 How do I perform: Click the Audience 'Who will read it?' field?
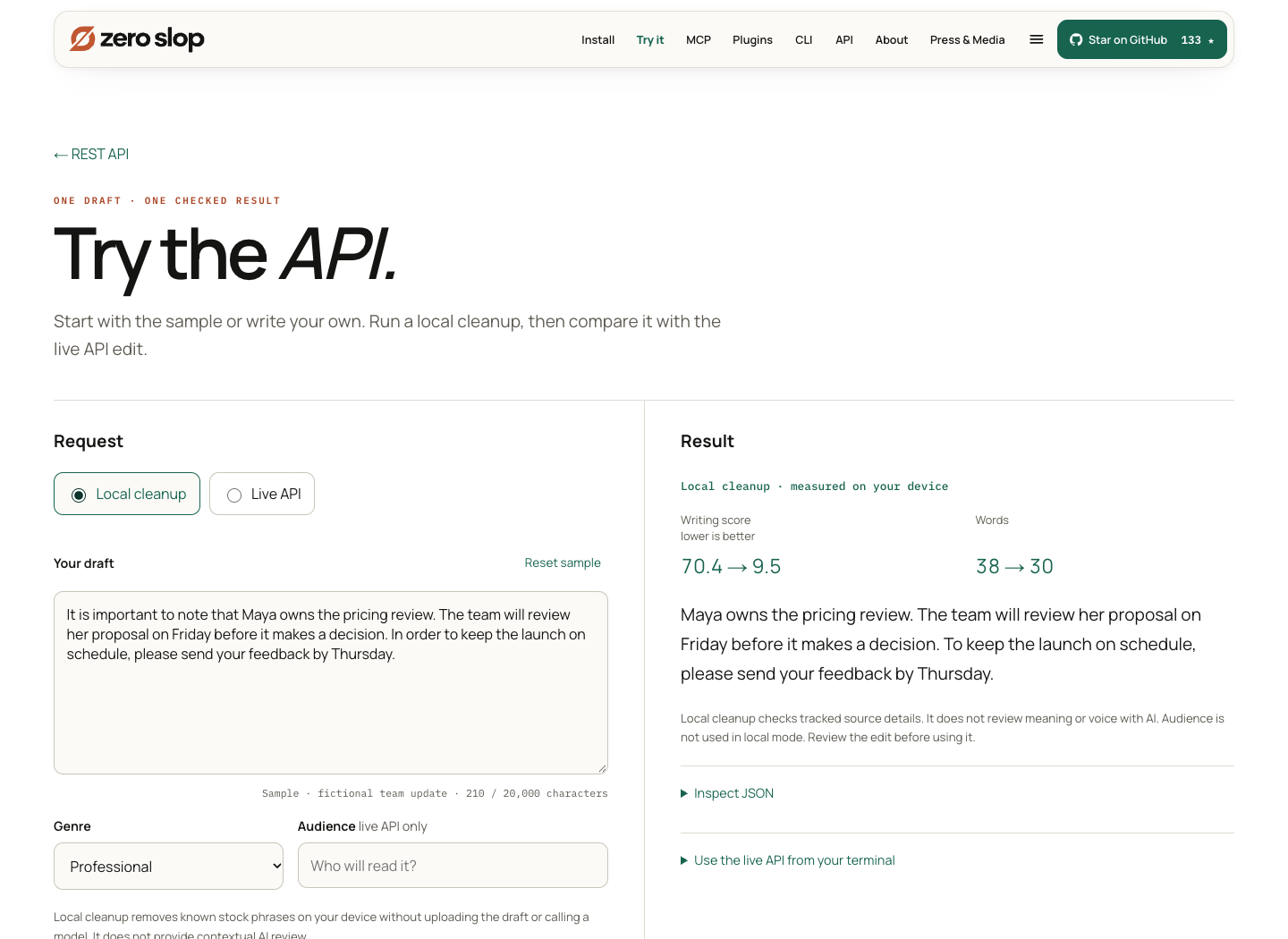pos(453,866)
